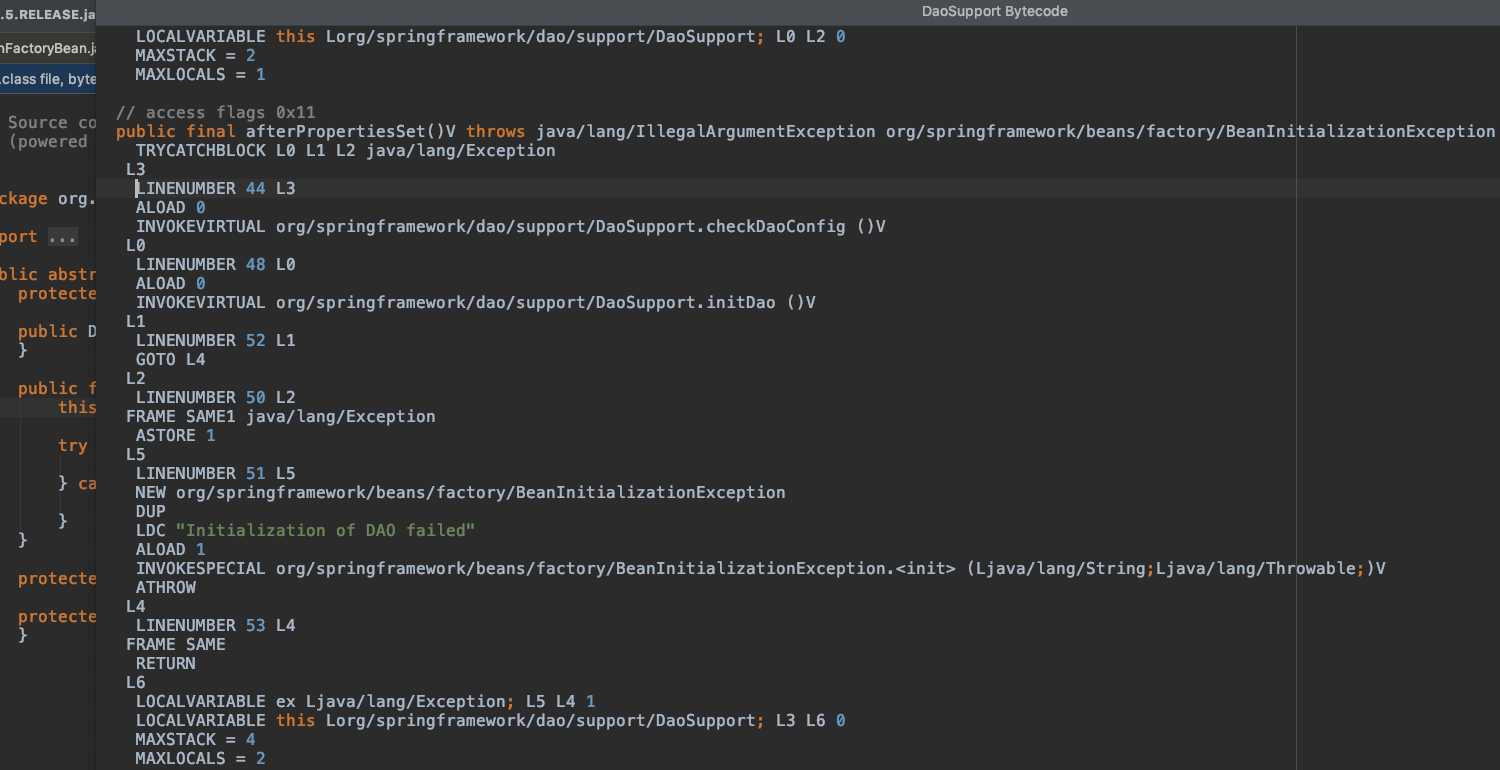Click the 'LINENUMBER 50 L2' line
Screen dimensions: 1500x770
point(215,397)
